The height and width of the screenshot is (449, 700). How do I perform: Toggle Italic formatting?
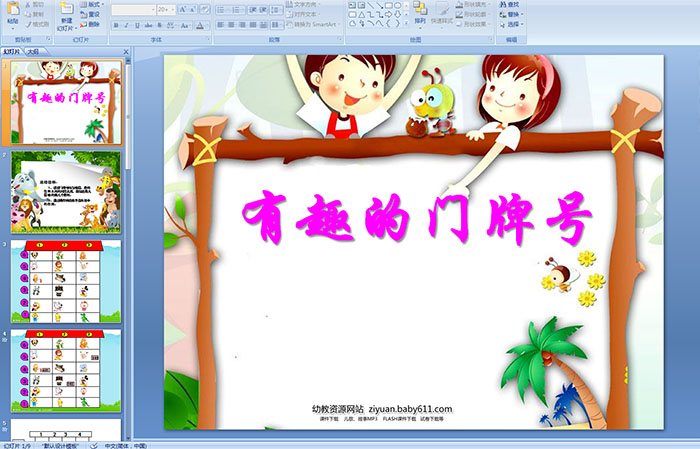tap(126, 25)
